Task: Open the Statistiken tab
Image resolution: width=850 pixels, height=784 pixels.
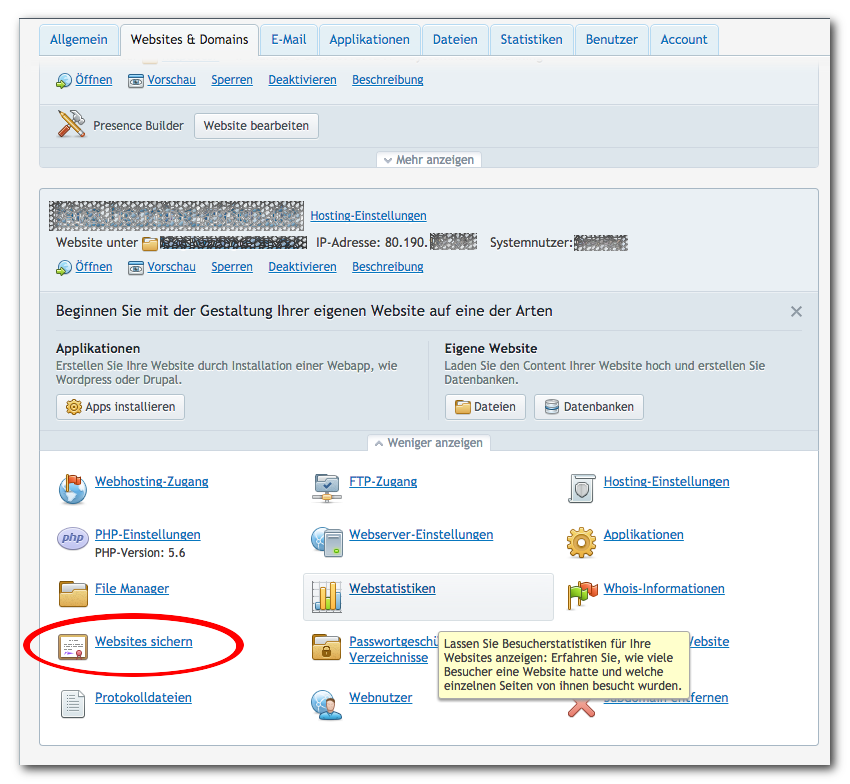Action: [x=531, y=40]
